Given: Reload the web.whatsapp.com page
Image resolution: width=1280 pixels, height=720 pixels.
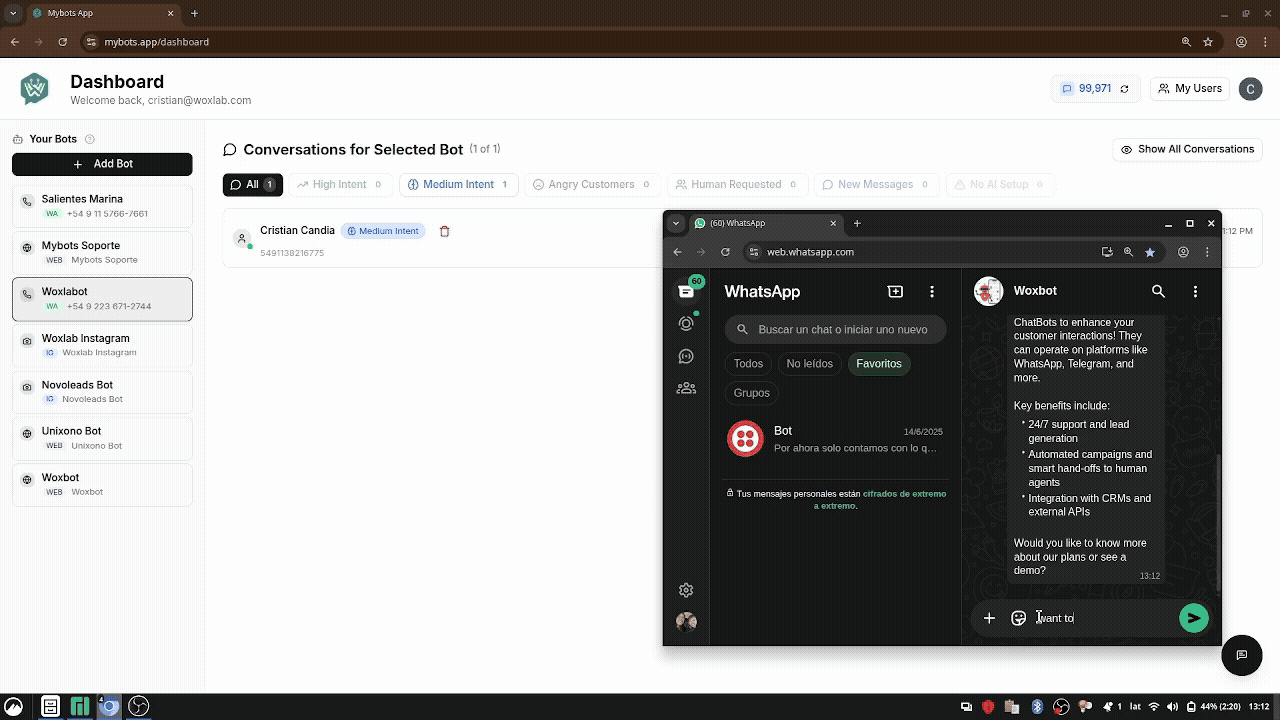Looking at the screenshot, I should 725,252.
